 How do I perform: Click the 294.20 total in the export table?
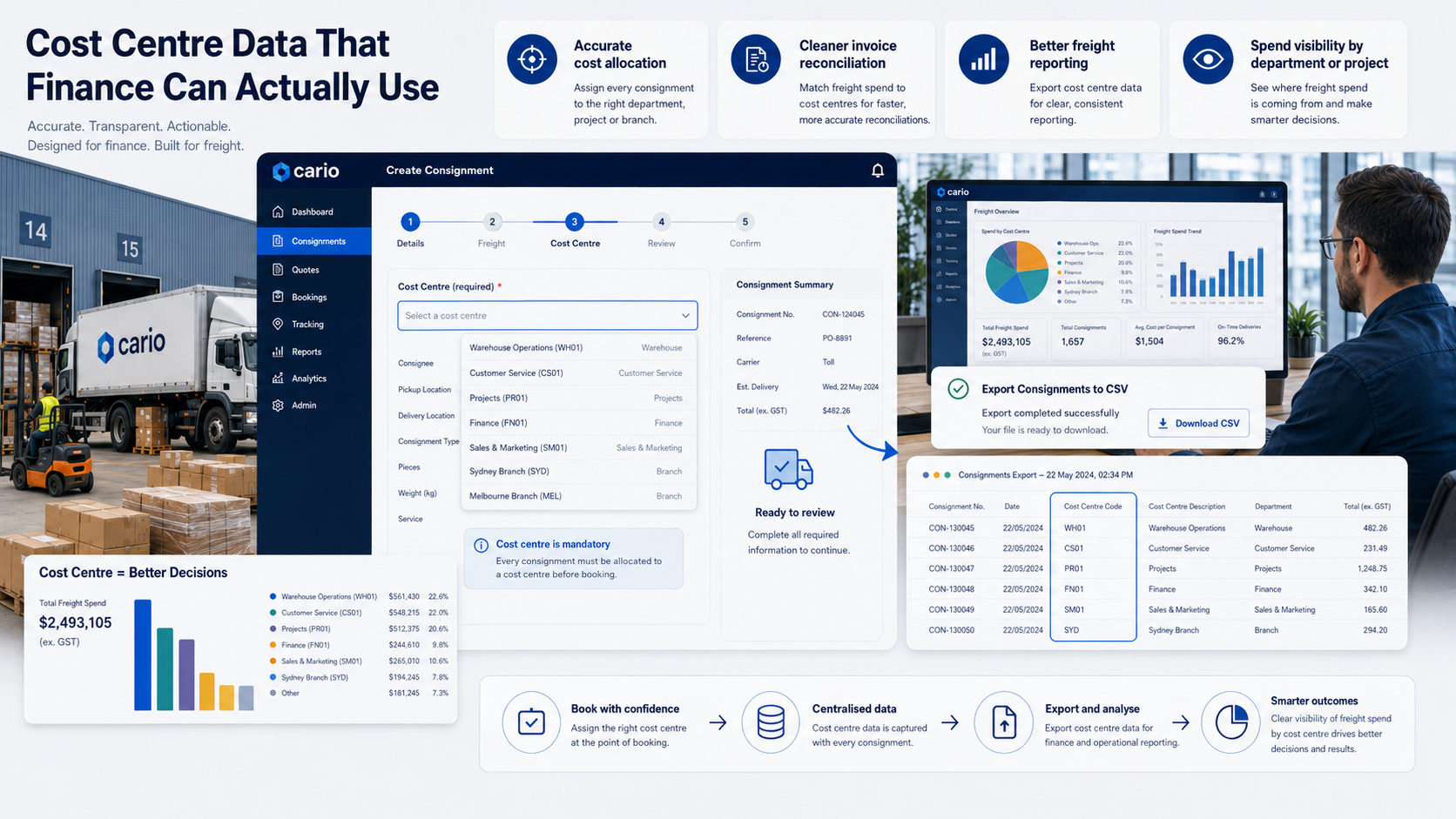click(x=1375, y=630)
